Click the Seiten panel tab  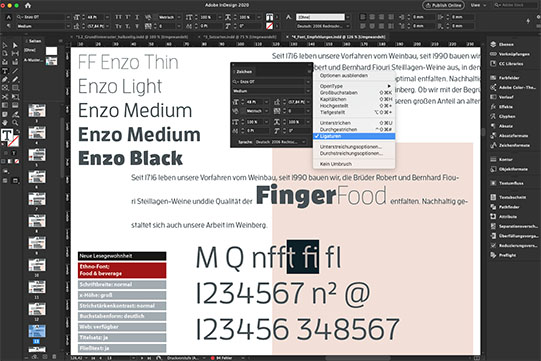click(x=35, y=41)
